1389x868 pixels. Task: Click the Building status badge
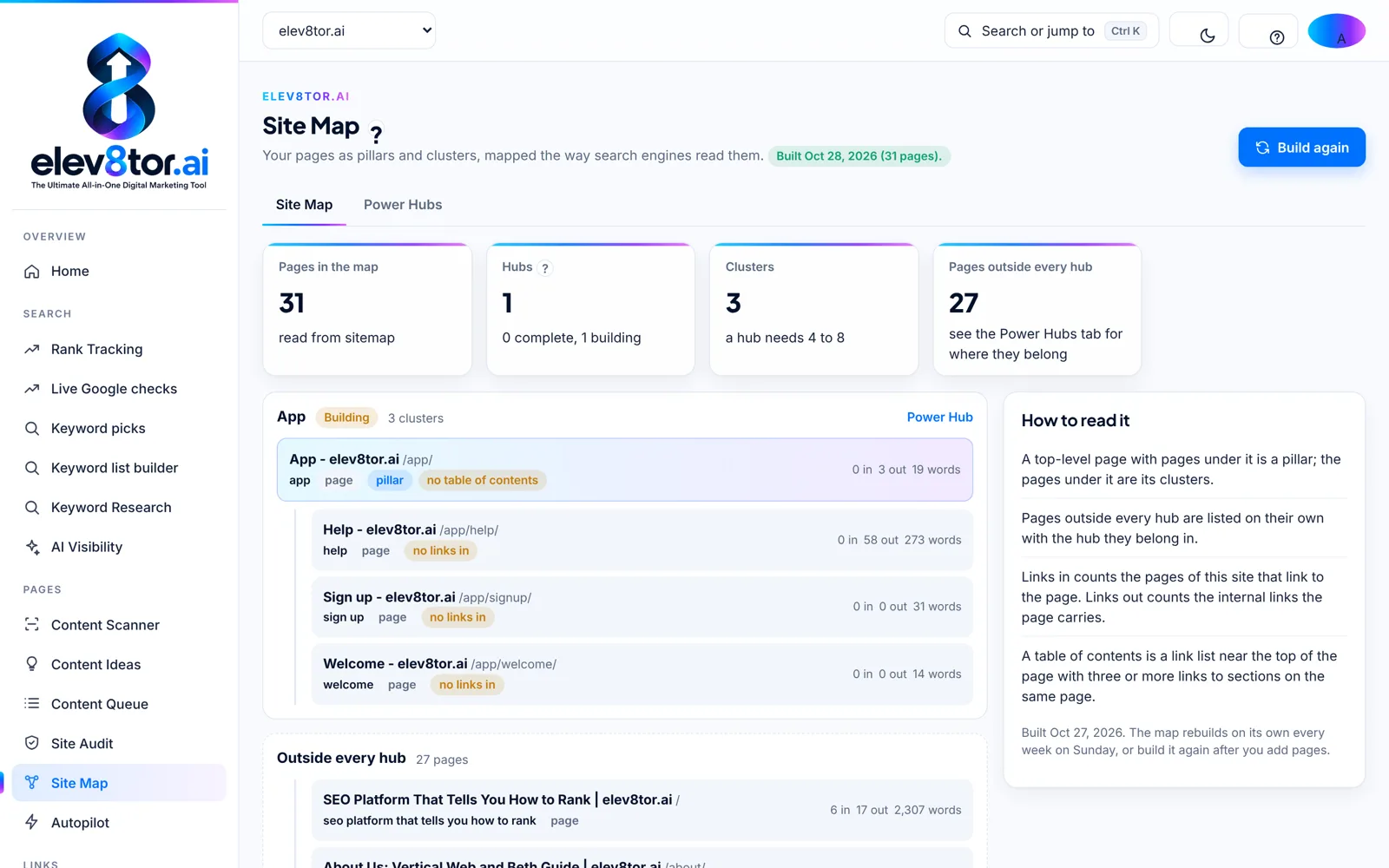pyautogui.click(x=346, y=418)
